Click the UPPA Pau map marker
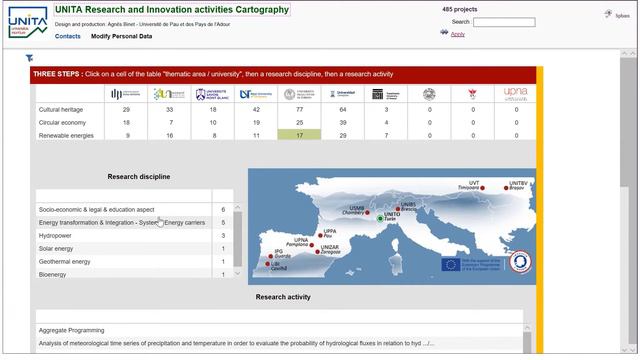 pos(320,236)
